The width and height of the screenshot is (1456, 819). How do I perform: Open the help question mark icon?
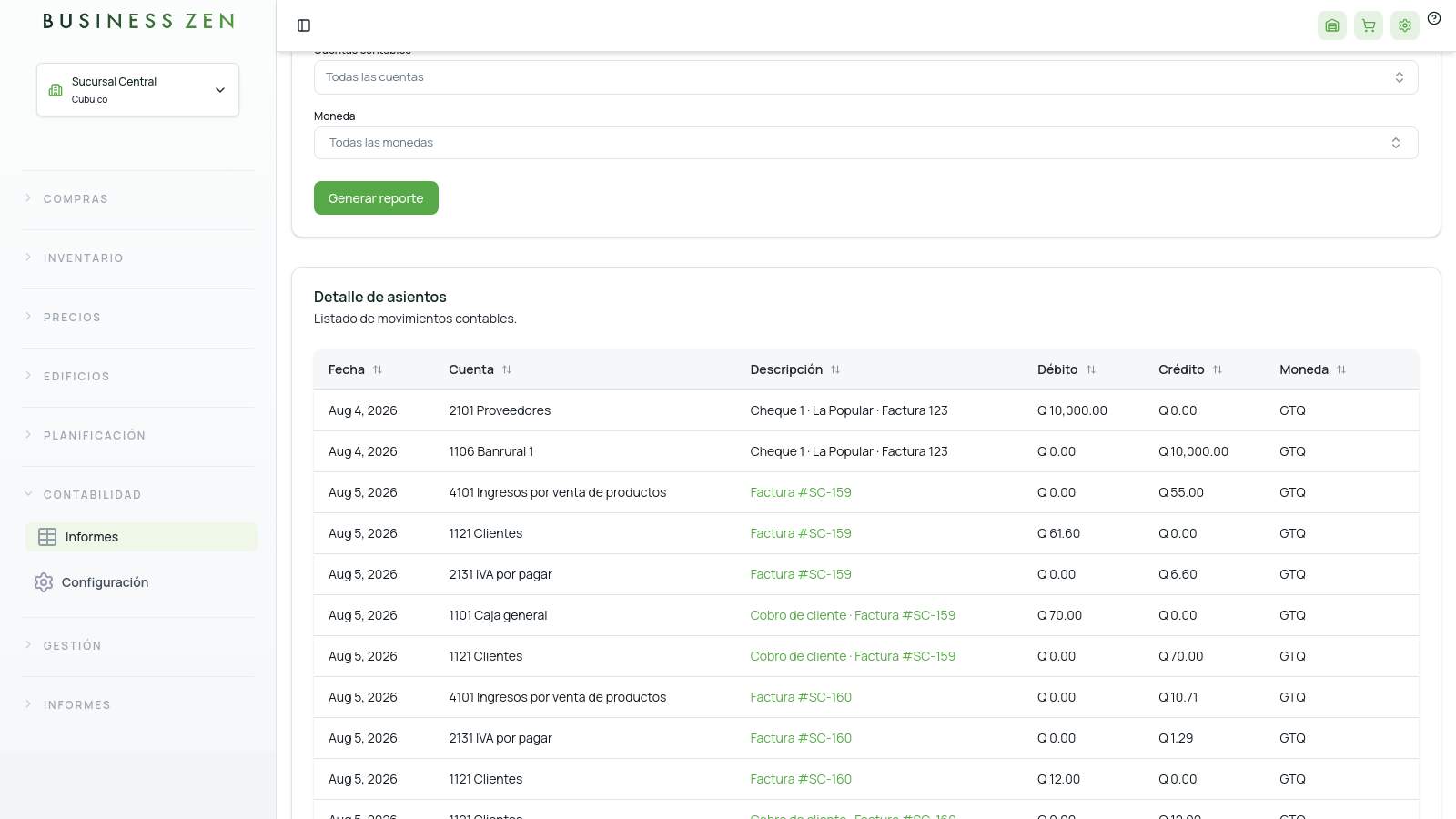[1434, 18]
